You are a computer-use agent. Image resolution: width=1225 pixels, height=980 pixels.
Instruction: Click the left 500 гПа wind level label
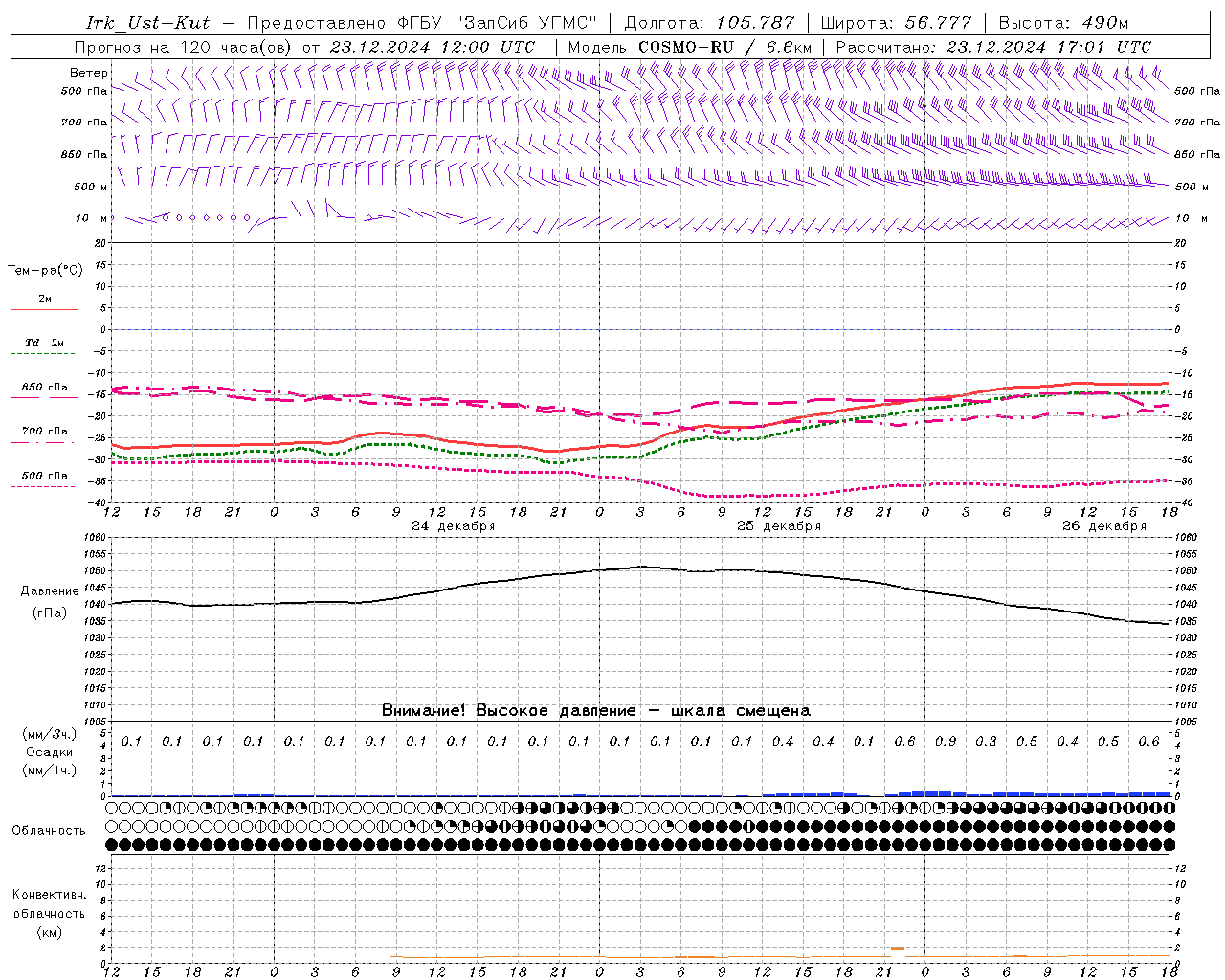pos(84,91)
